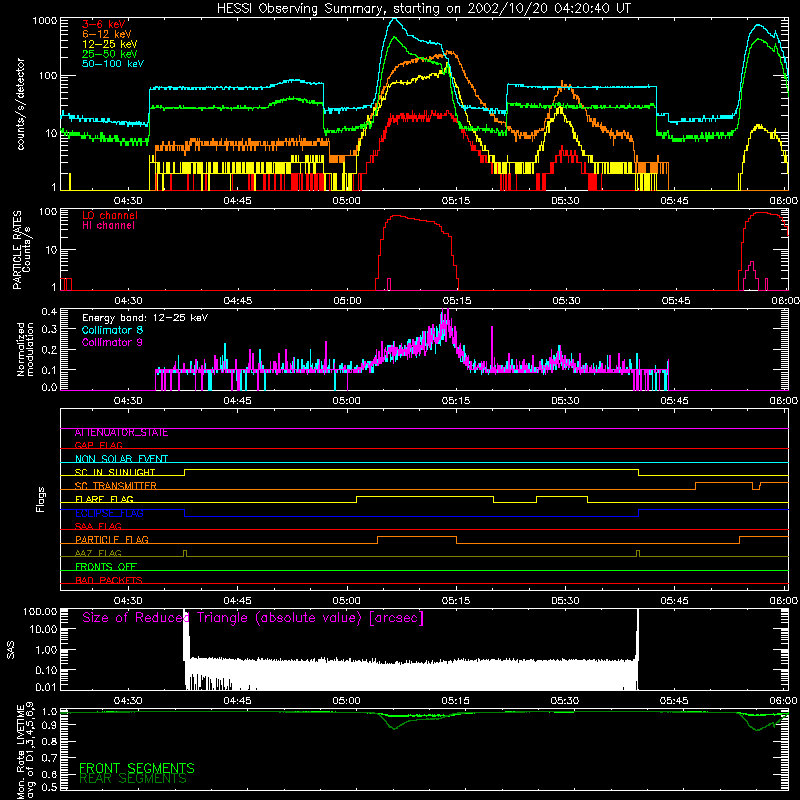
Task: Click the BAD_PACKETS flag label
Action: click(x=109, y=580)
